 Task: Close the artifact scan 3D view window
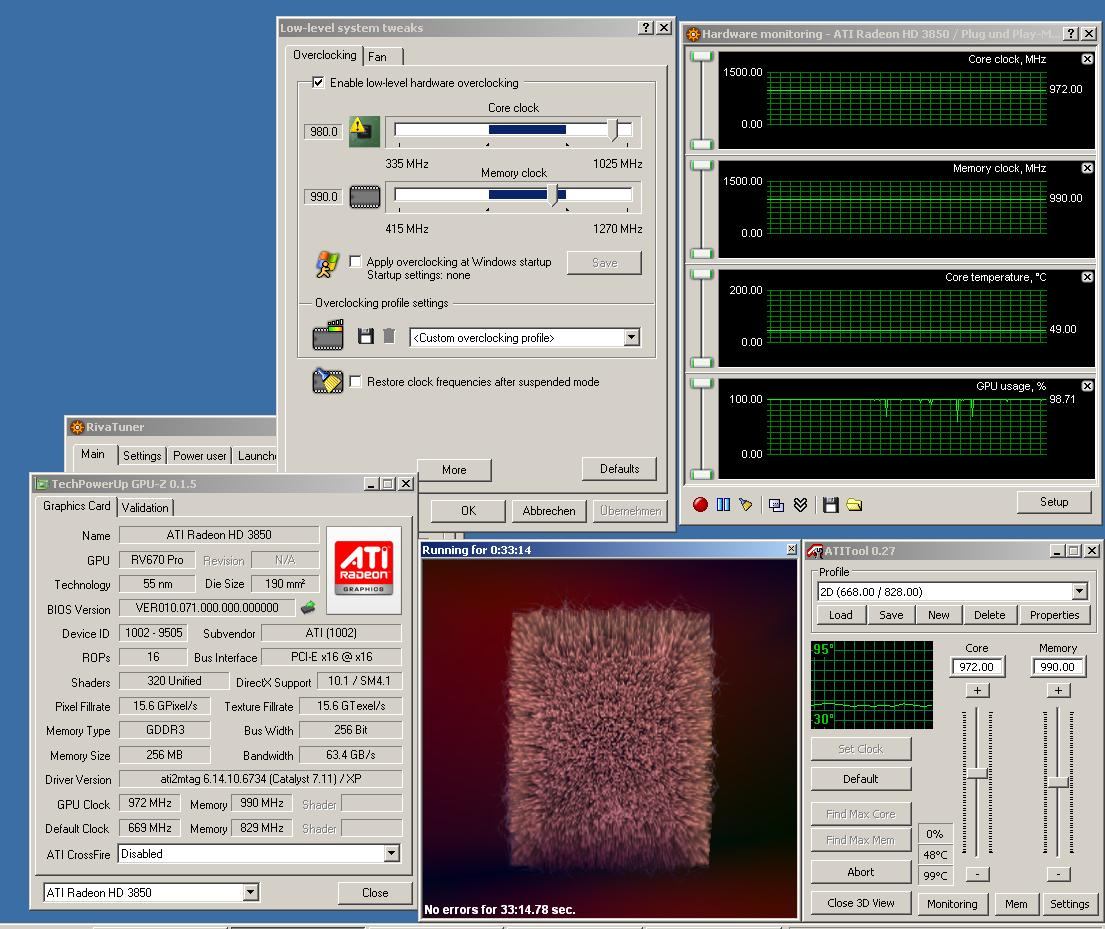click(x=791, y=549)
